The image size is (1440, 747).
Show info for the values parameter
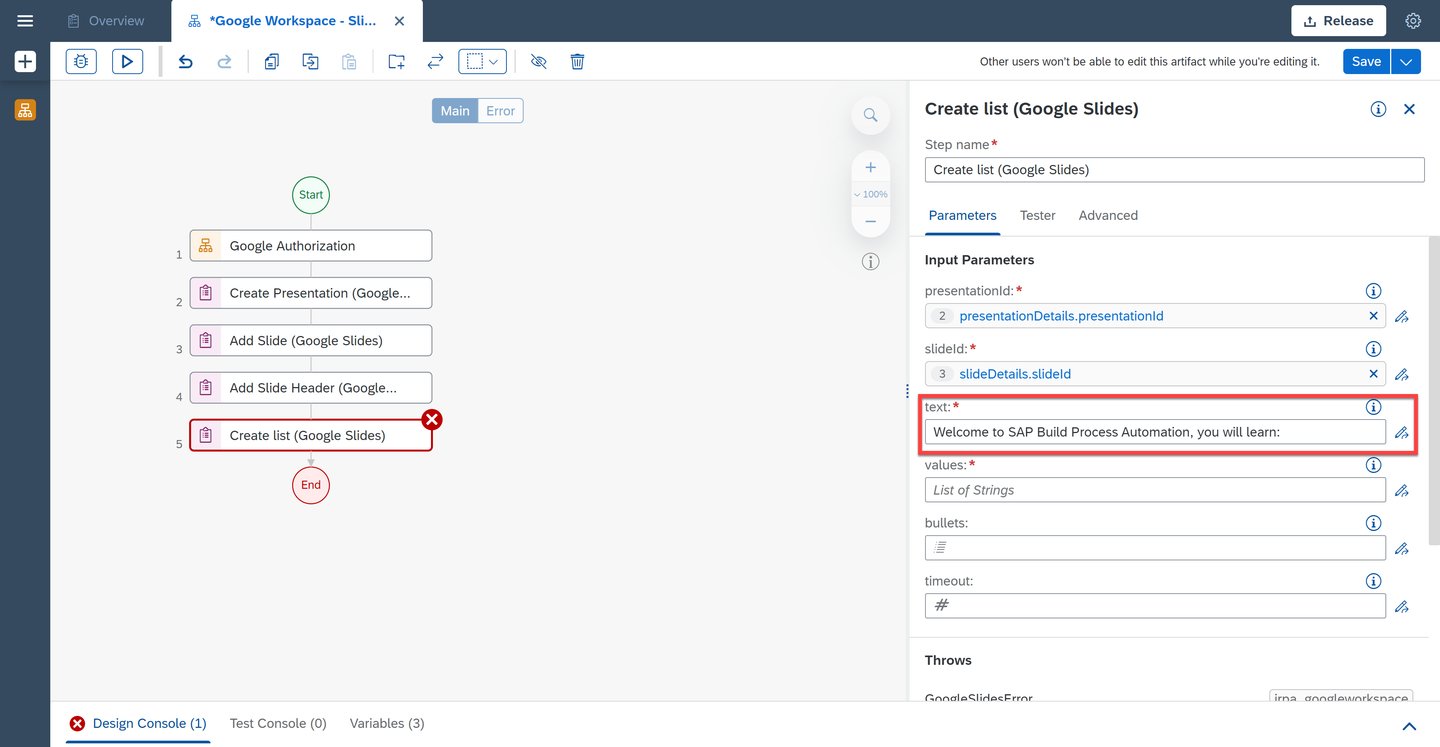tap(1373, 465)
